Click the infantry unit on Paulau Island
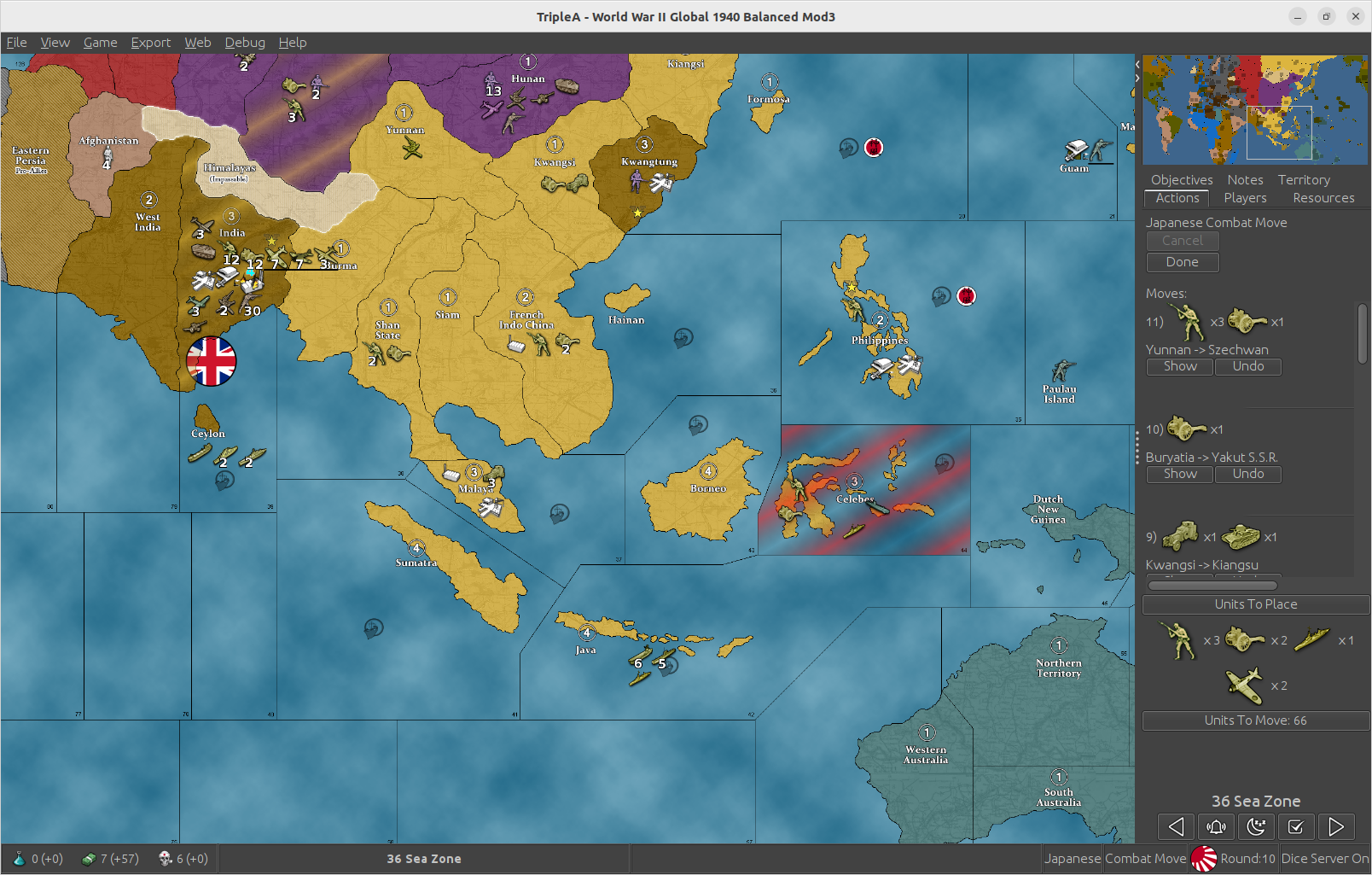Image resolution: width=1372 pixels, height=875 pixels. point(1061,370)
